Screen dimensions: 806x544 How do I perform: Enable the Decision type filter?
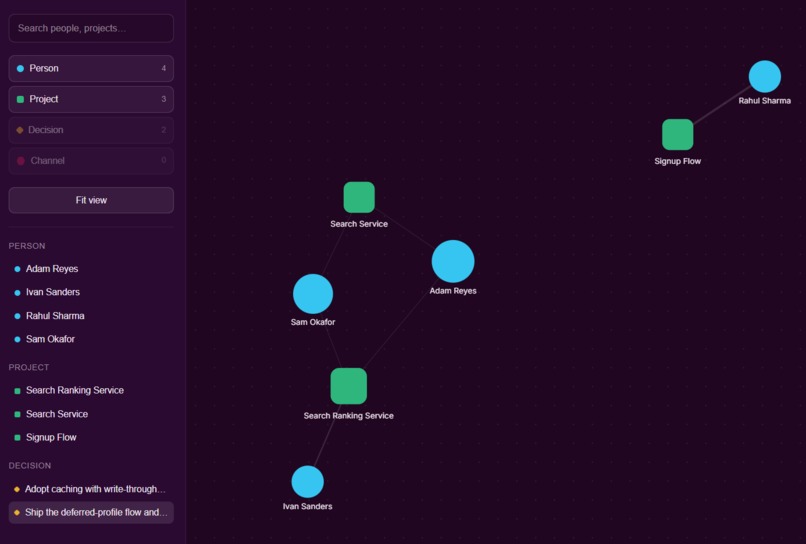(91, 130)
